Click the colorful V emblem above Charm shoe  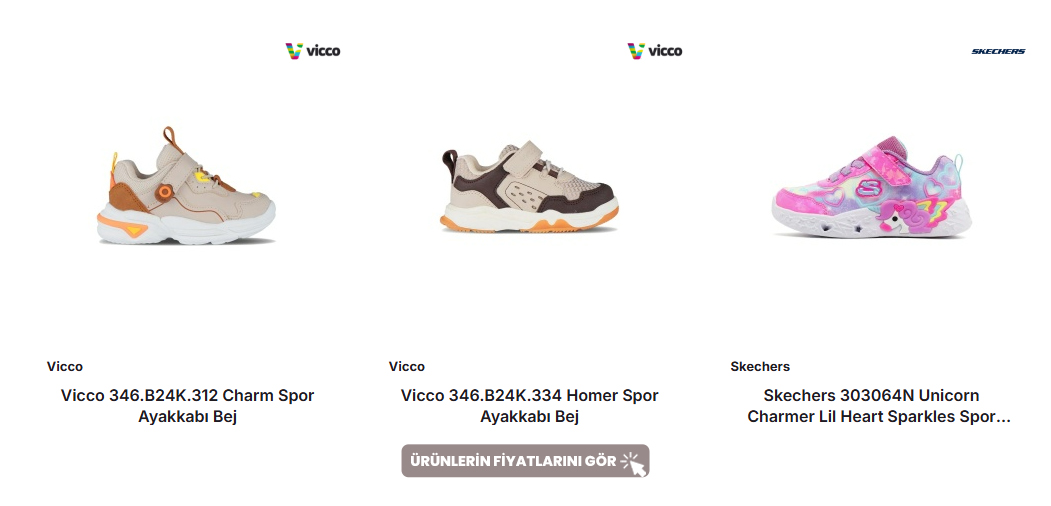(x=294, y=51)
